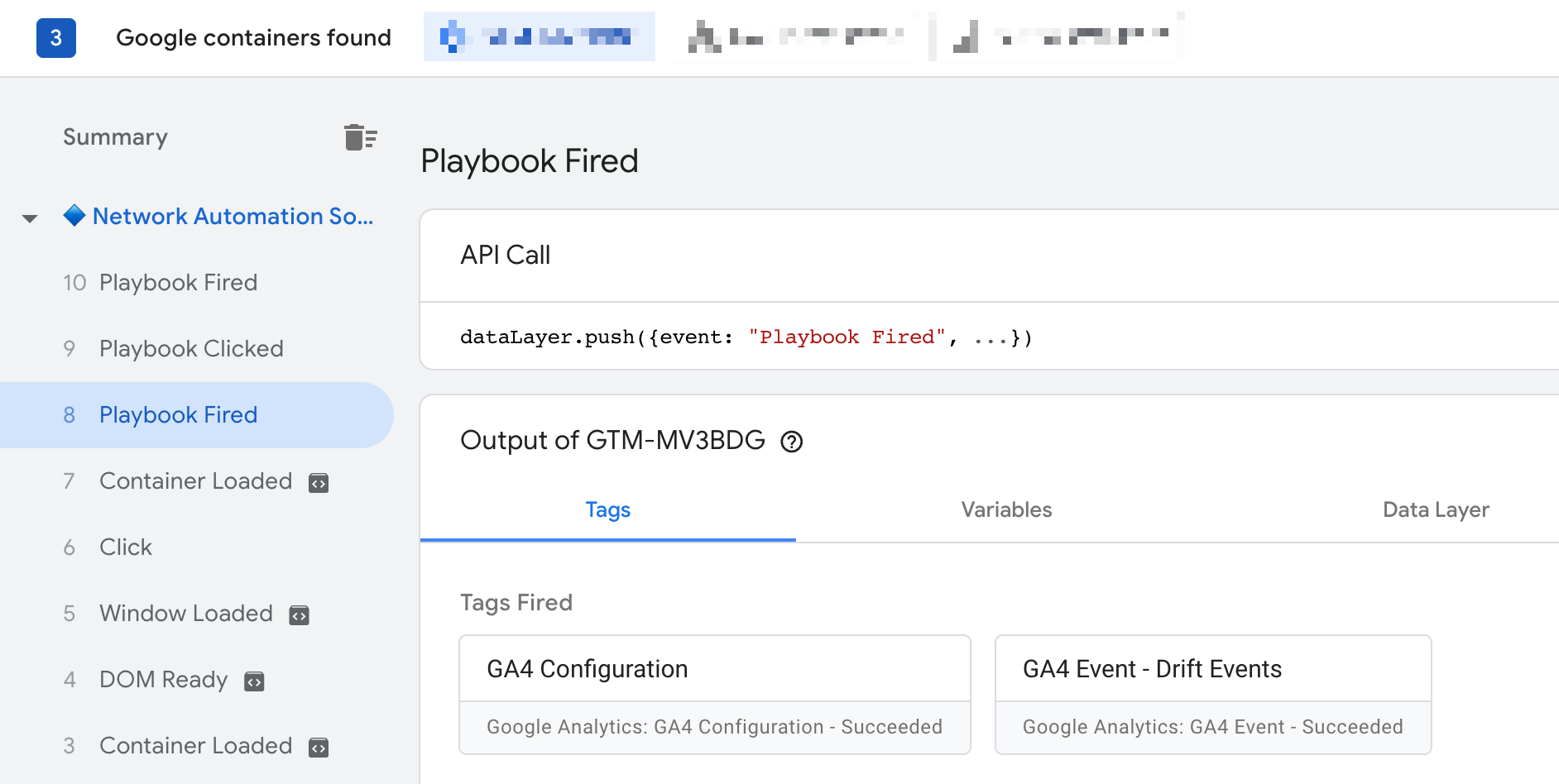Clear the summary event list
The image size is (1559, 784).
pos(360,137)
